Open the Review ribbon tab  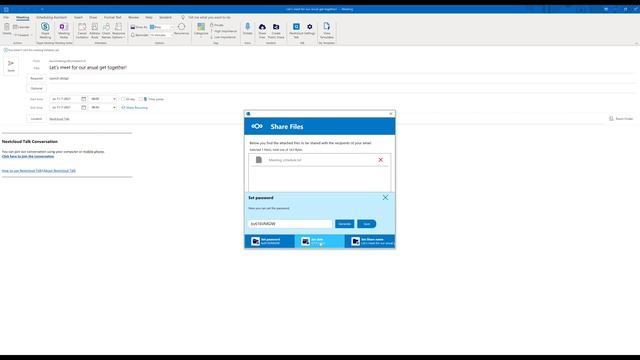coord(133,18)
